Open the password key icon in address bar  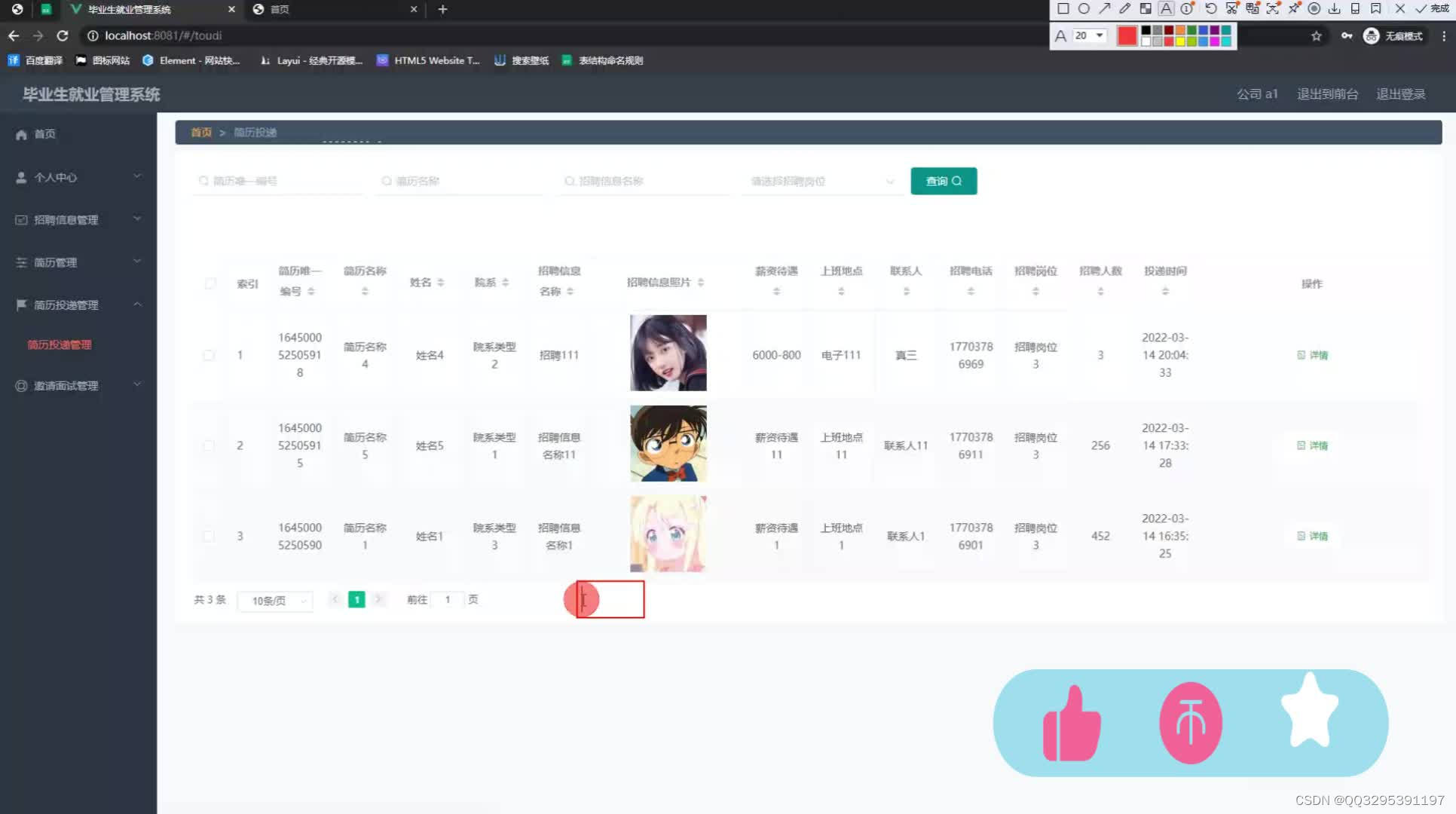(x=1346, y=35)
